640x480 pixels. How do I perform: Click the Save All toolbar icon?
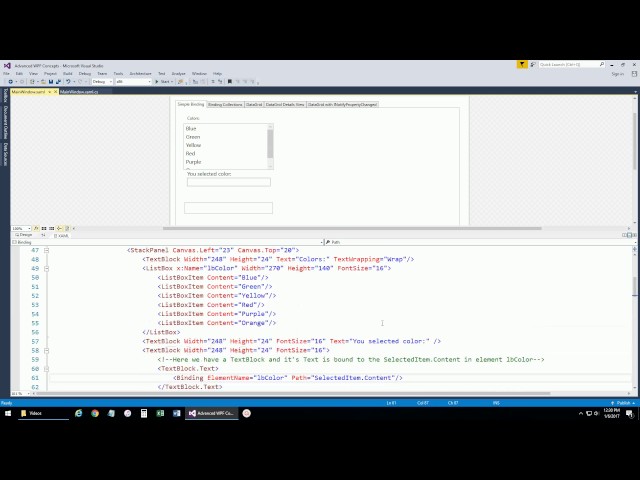[58, 82]
